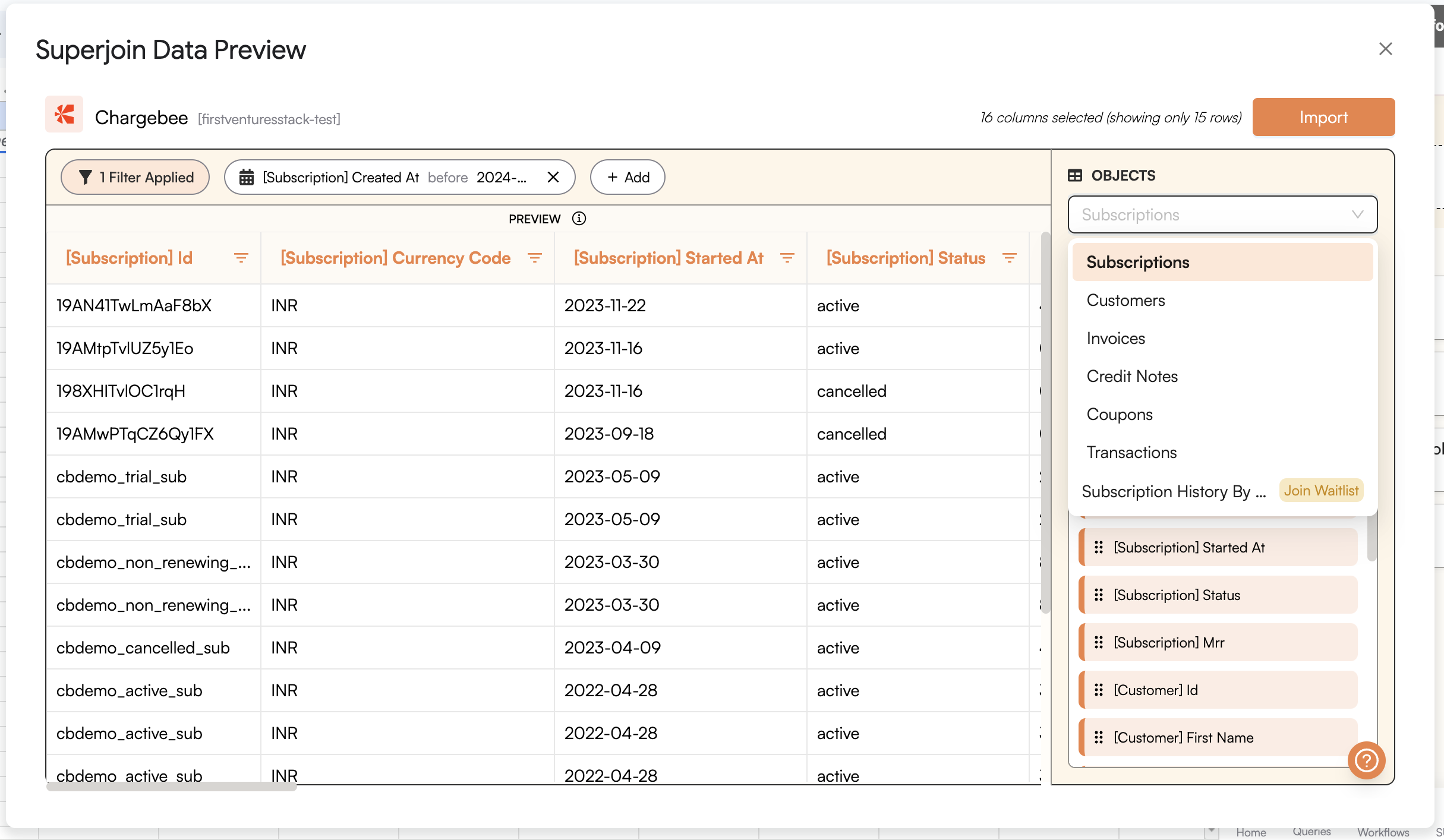Viewport: 1444px width, 840px height.
Task: Click the dropdown chevron in objects selector
Action: coord(1357,214)
